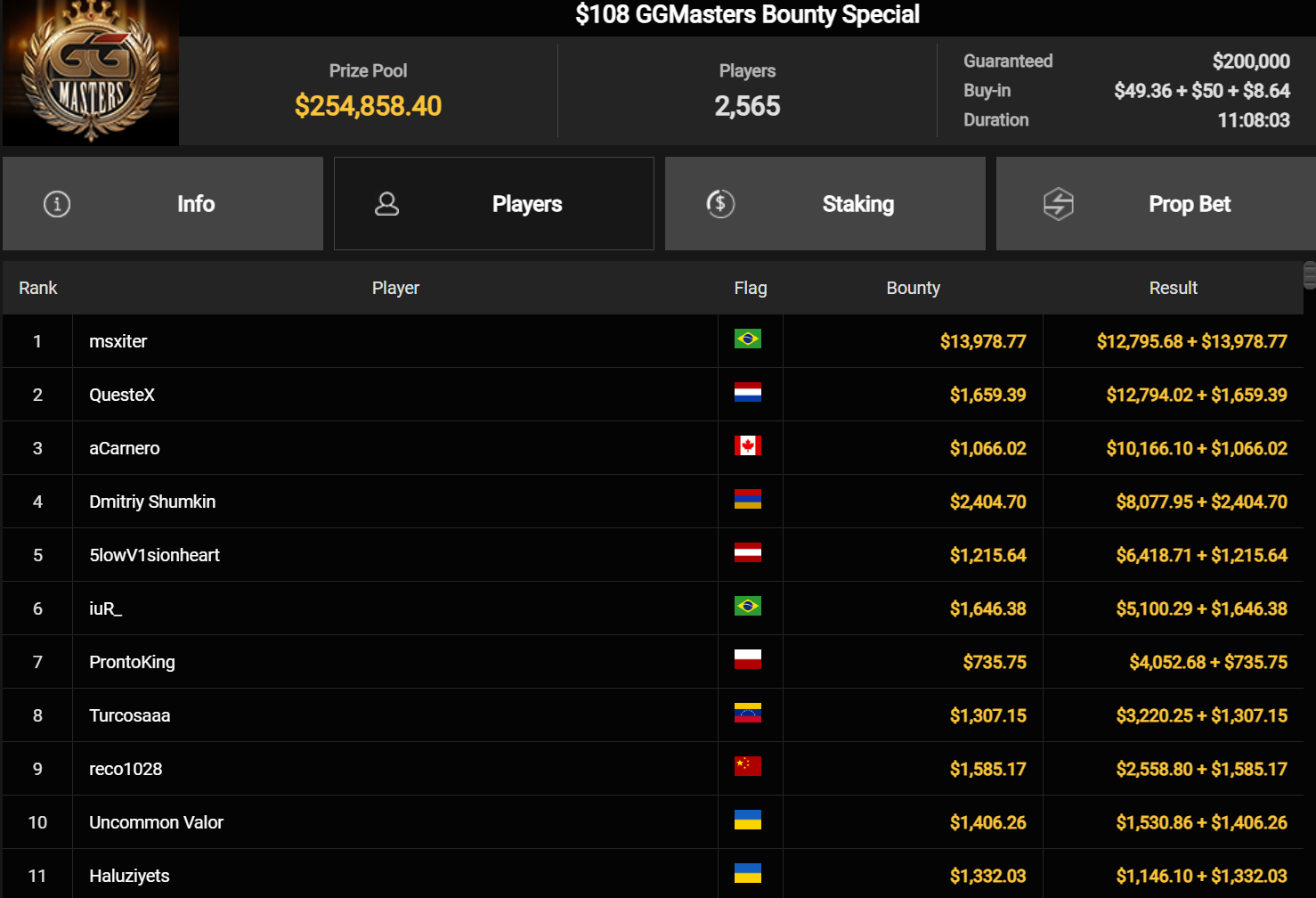Sort by the Result column header

pos(1174,288)
